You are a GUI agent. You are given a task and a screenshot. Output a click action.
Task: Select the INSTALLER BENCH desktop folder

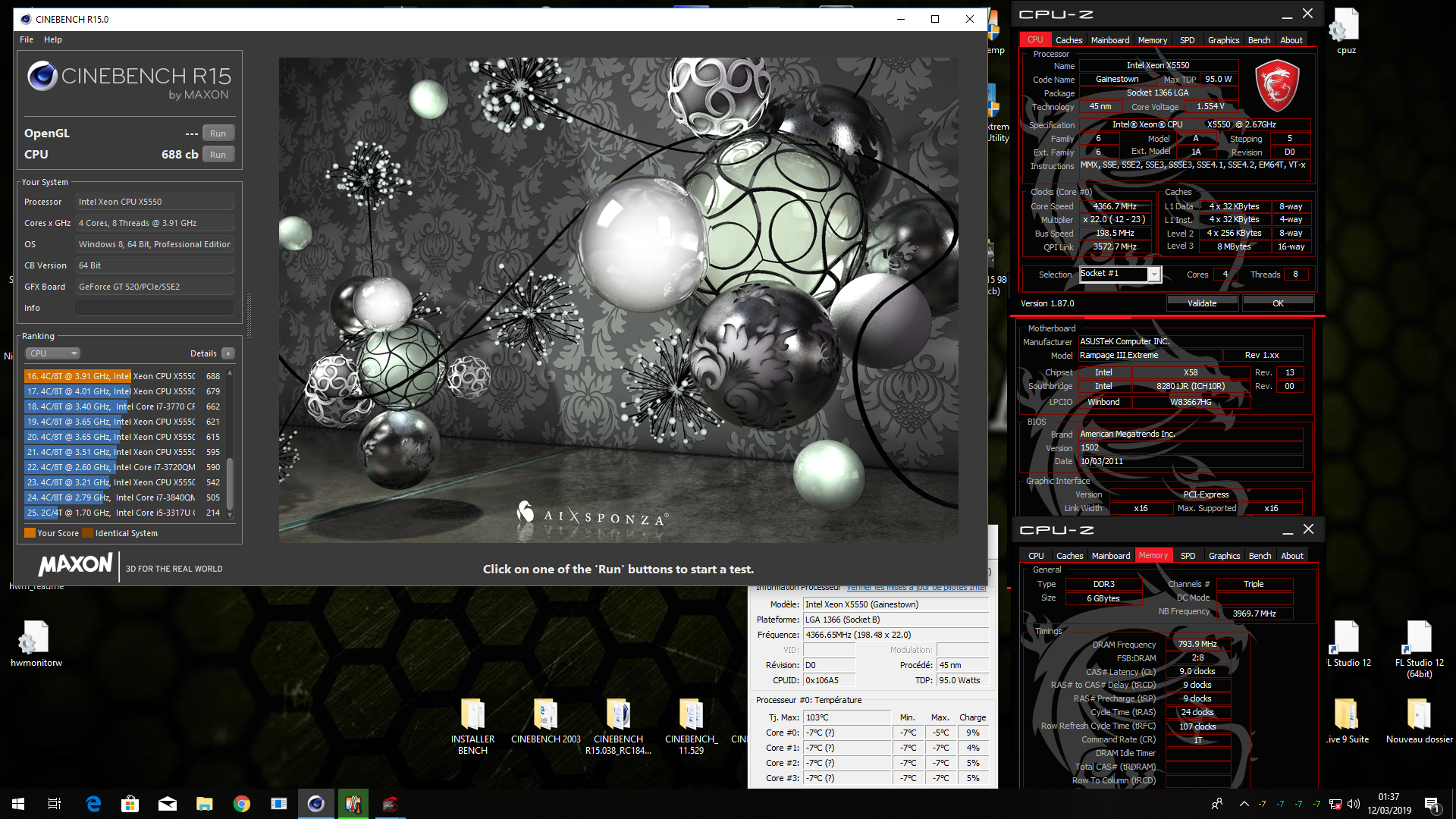[x=472, y=726]
